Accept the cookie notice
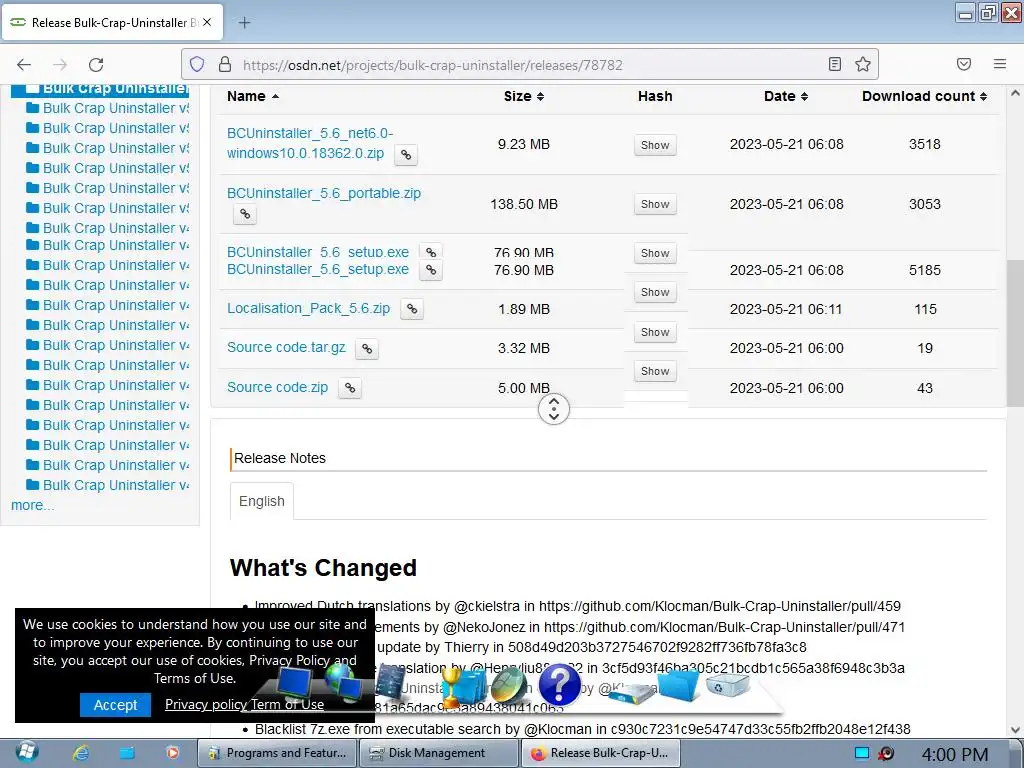The image size is (1024, 768). coord(115,705)
